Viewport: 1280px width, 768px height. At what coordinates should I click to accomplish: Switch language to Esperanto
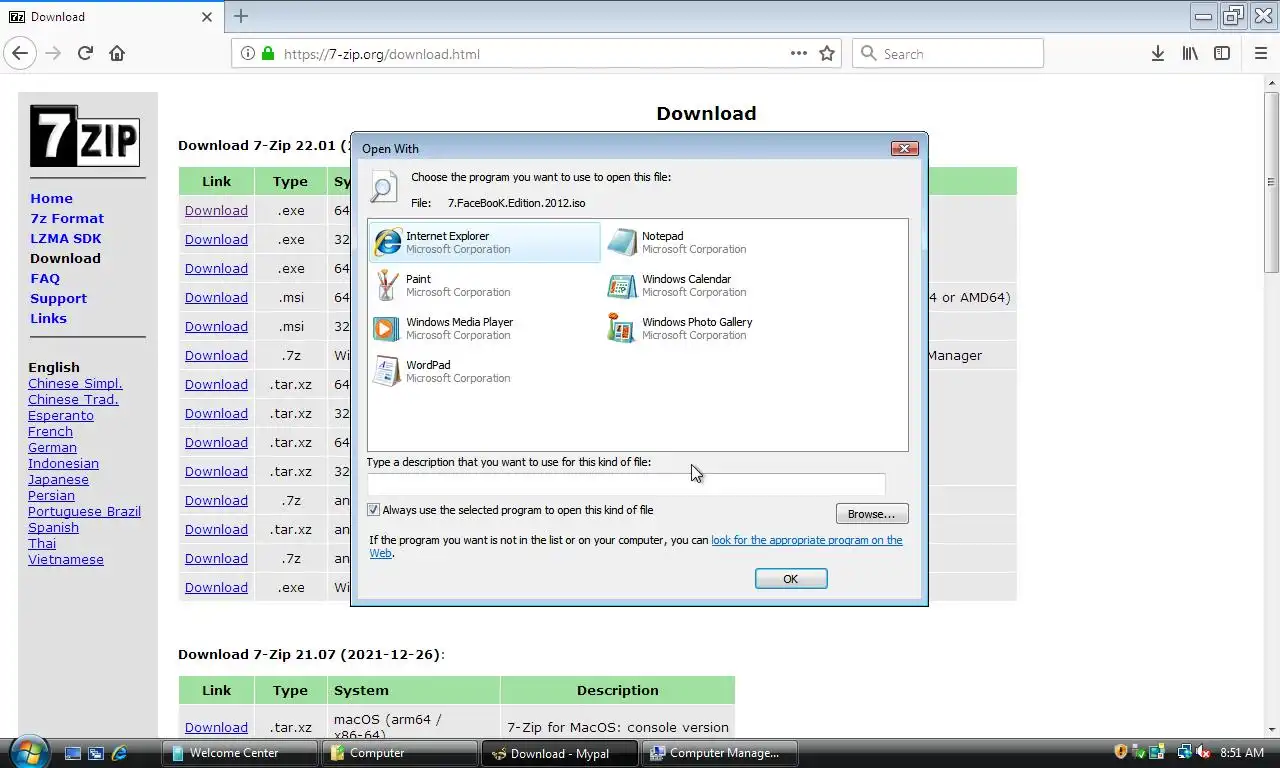[61, 415]
